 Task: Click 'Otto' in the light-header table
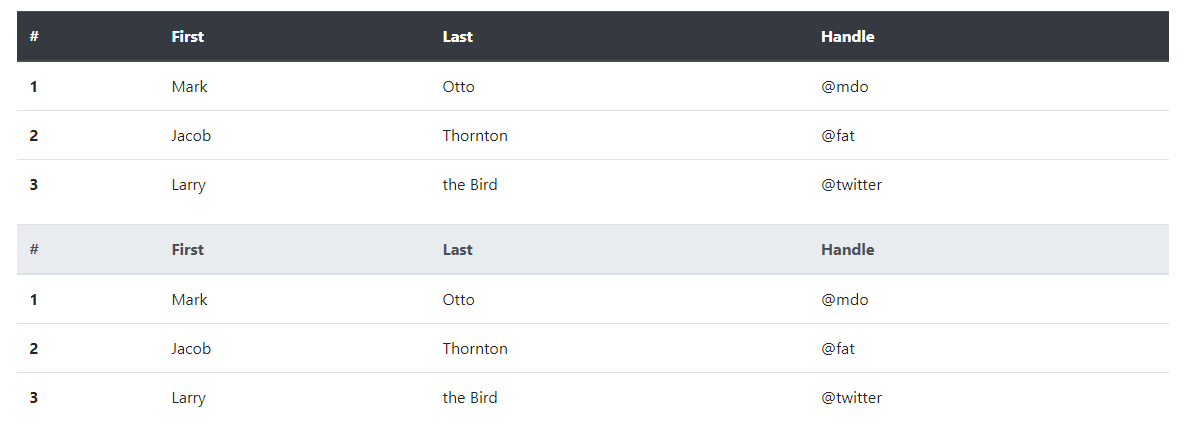pos(458,300)
